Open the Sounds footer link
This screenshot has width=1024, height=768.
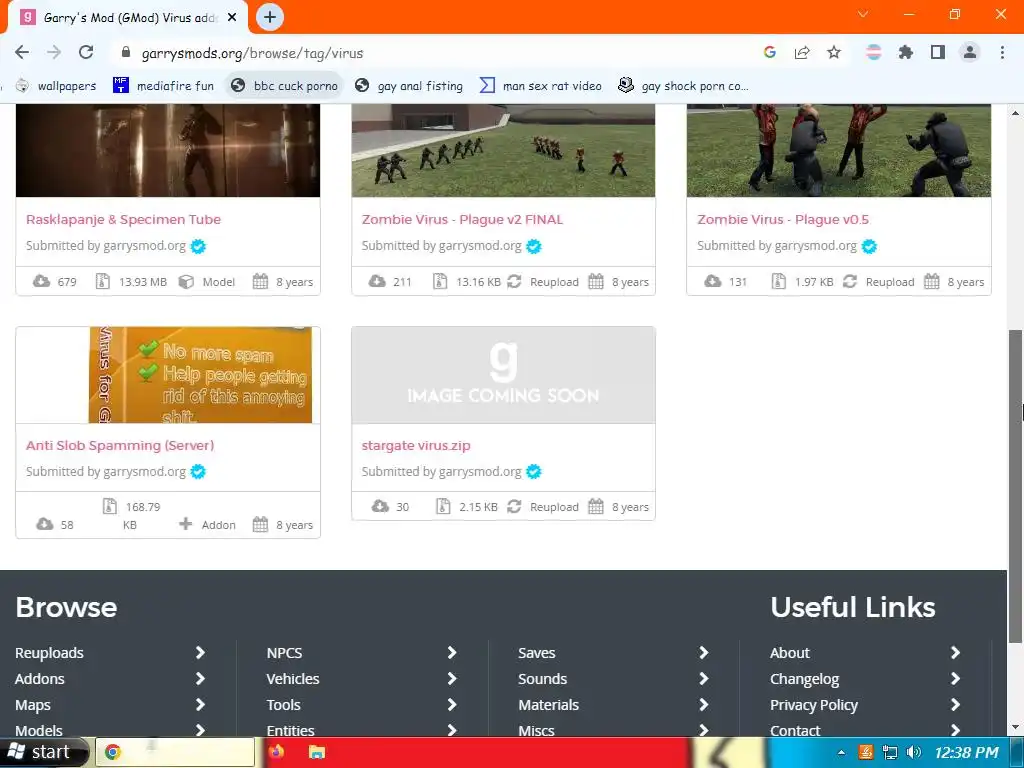click(x=542, y=679)
